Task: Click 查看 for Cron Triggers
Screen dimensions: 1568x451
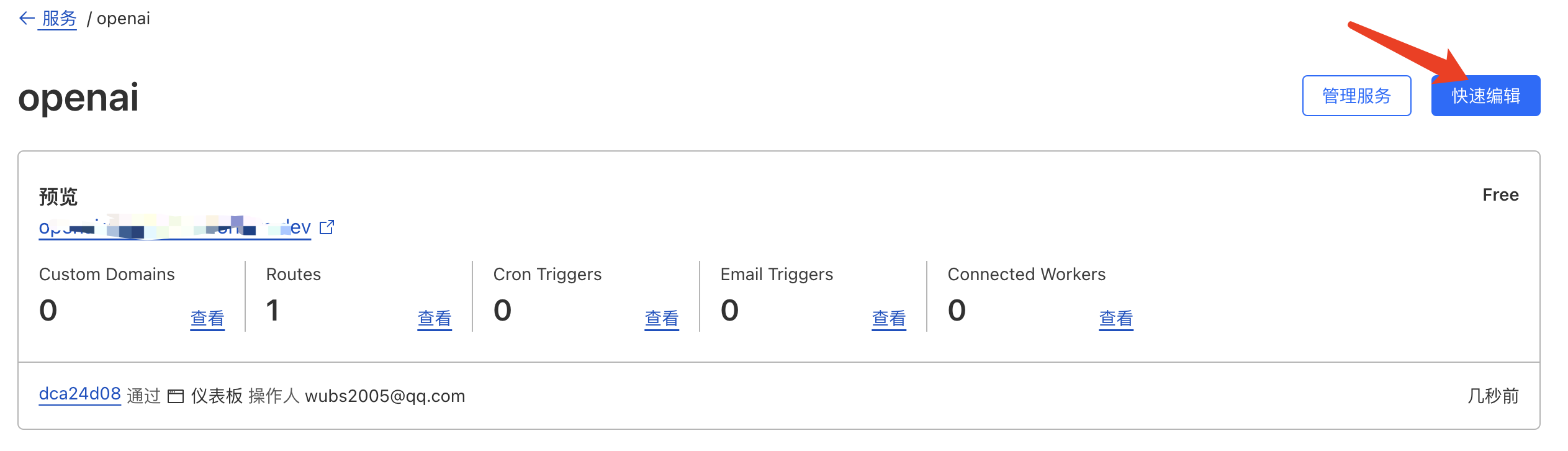Action: (x=661, y=319)
